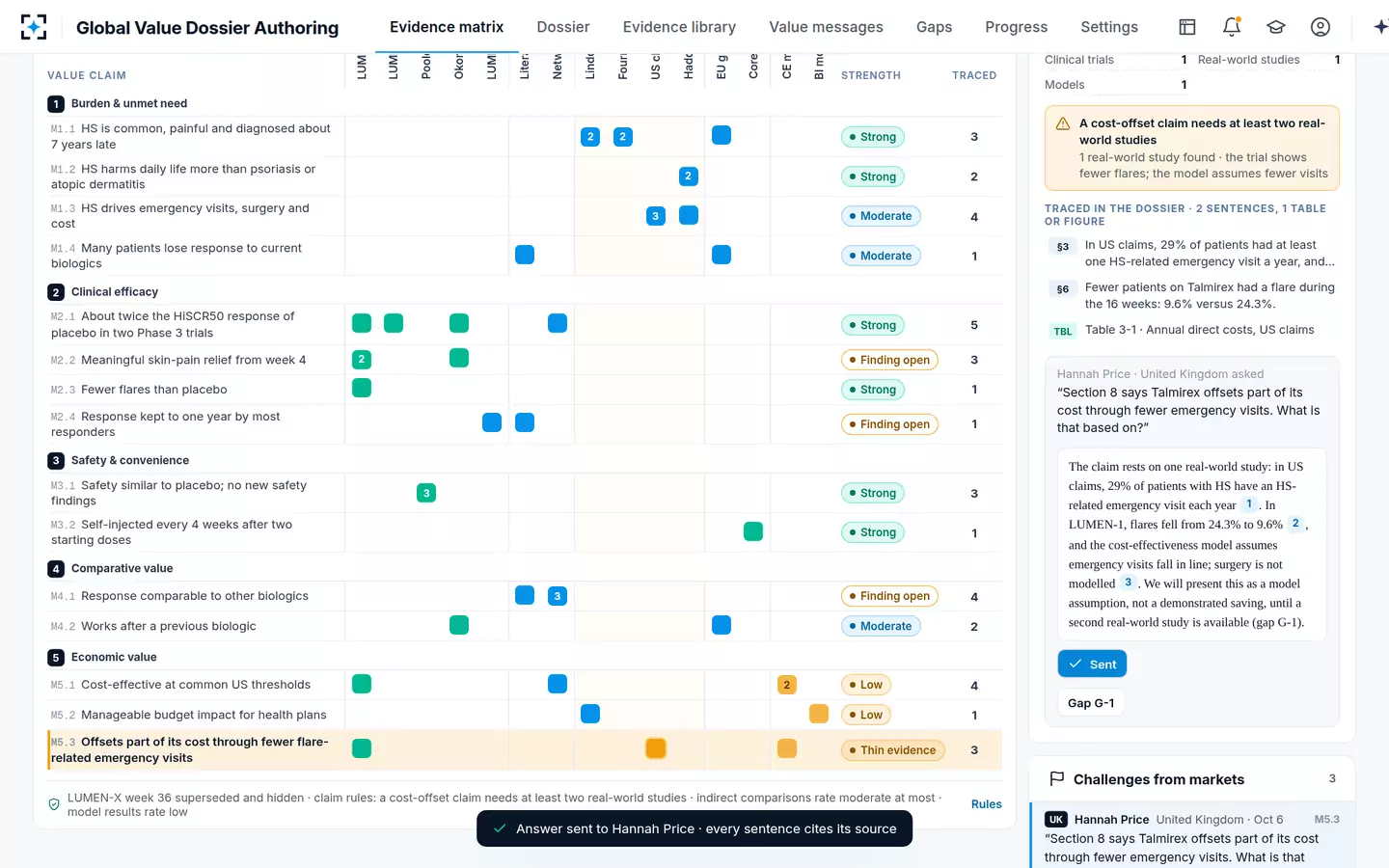Viewport: 1389px width, 868px height.
Task: Open the Evidence library tab
Action: [x=679, y=27]
